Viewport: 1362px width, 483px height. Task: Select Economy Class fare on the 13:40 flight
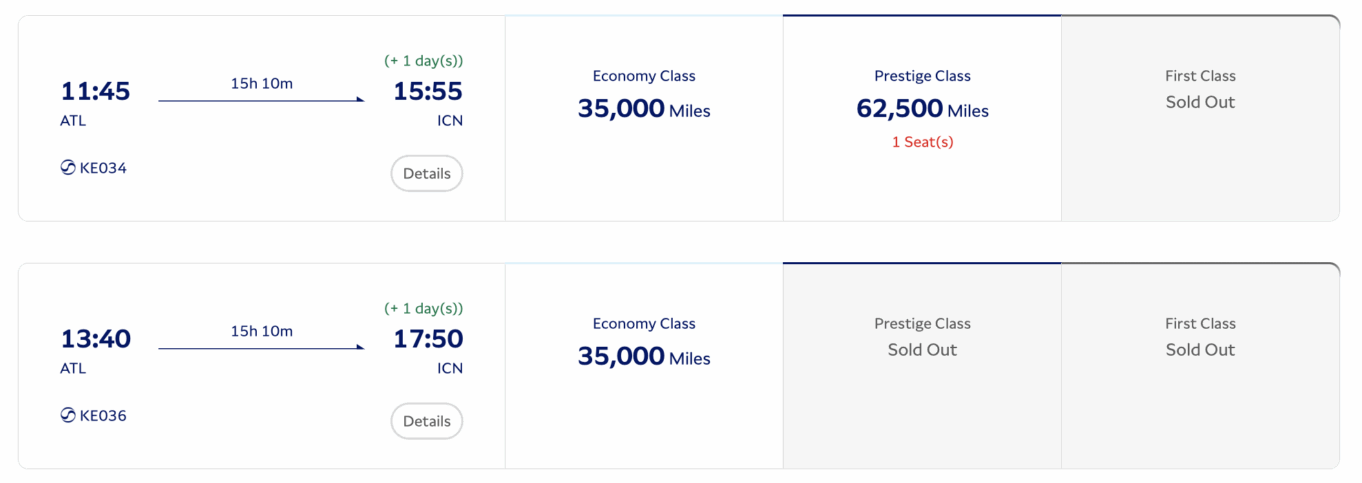click(x=643, y=344)
